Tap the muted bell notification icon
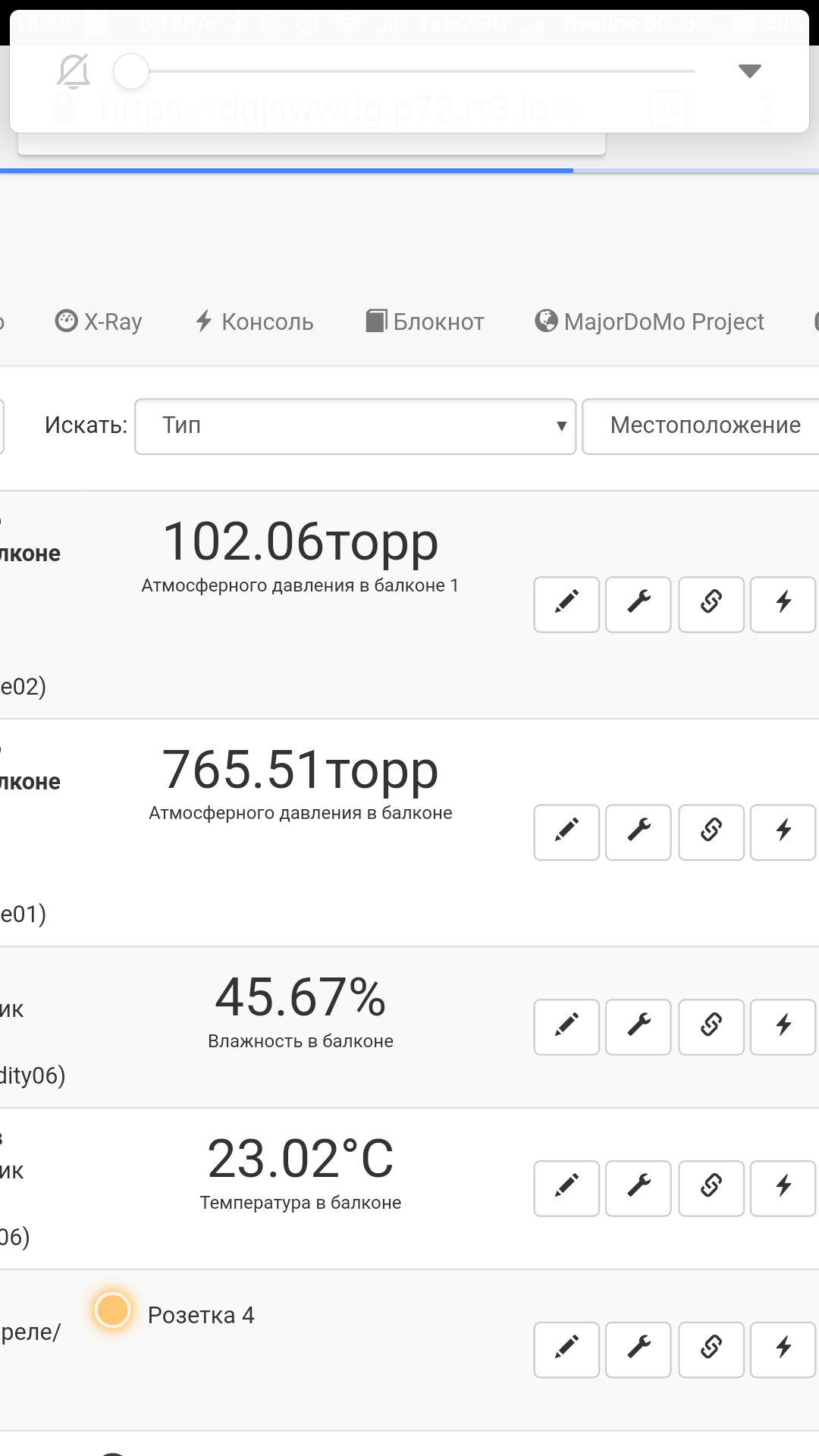Screen dimensions: 819x1456 pyautogui.click(x=74, y=71)
